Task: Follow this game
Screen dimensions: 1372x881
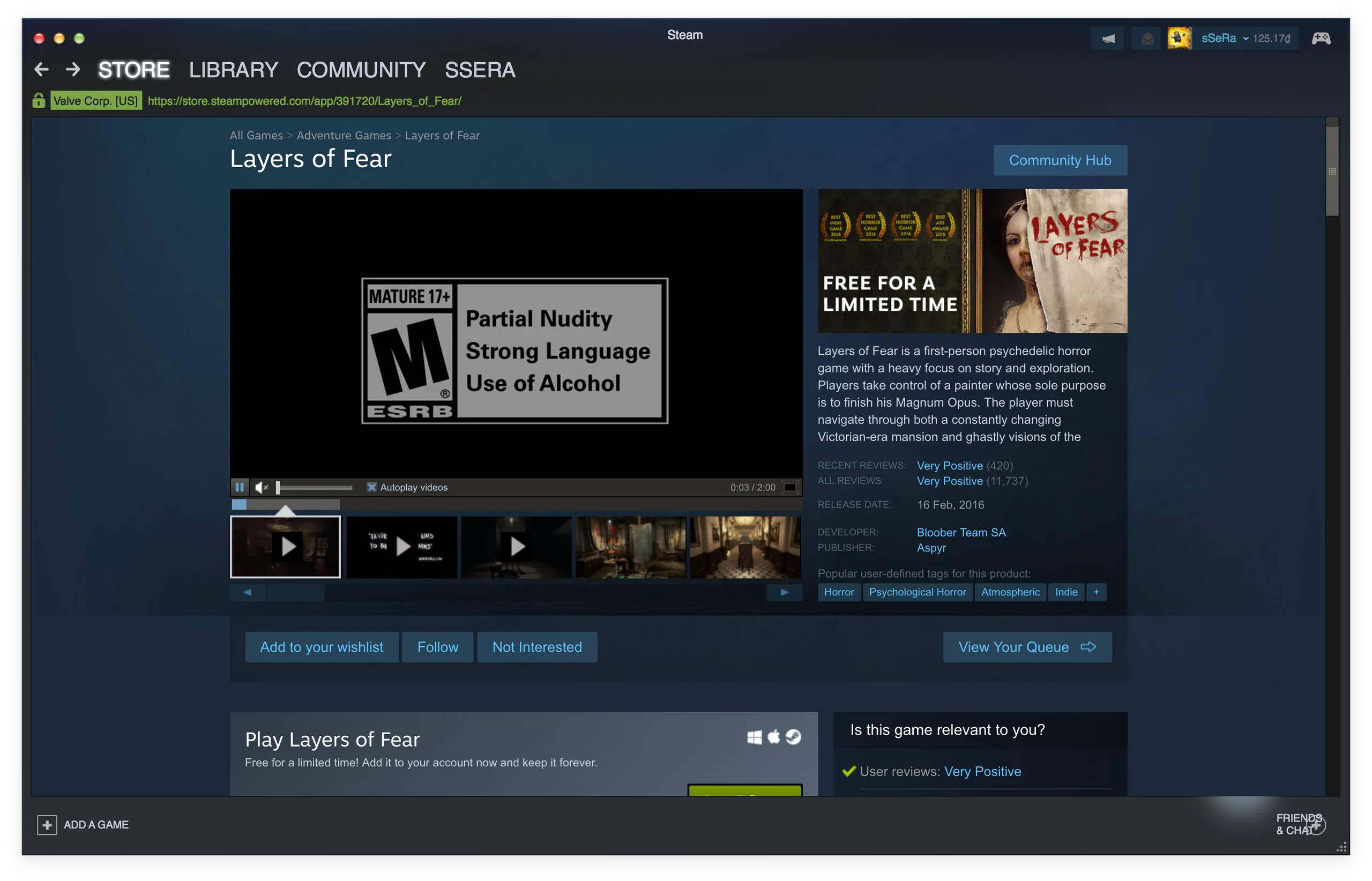Action: coord(438,647)
